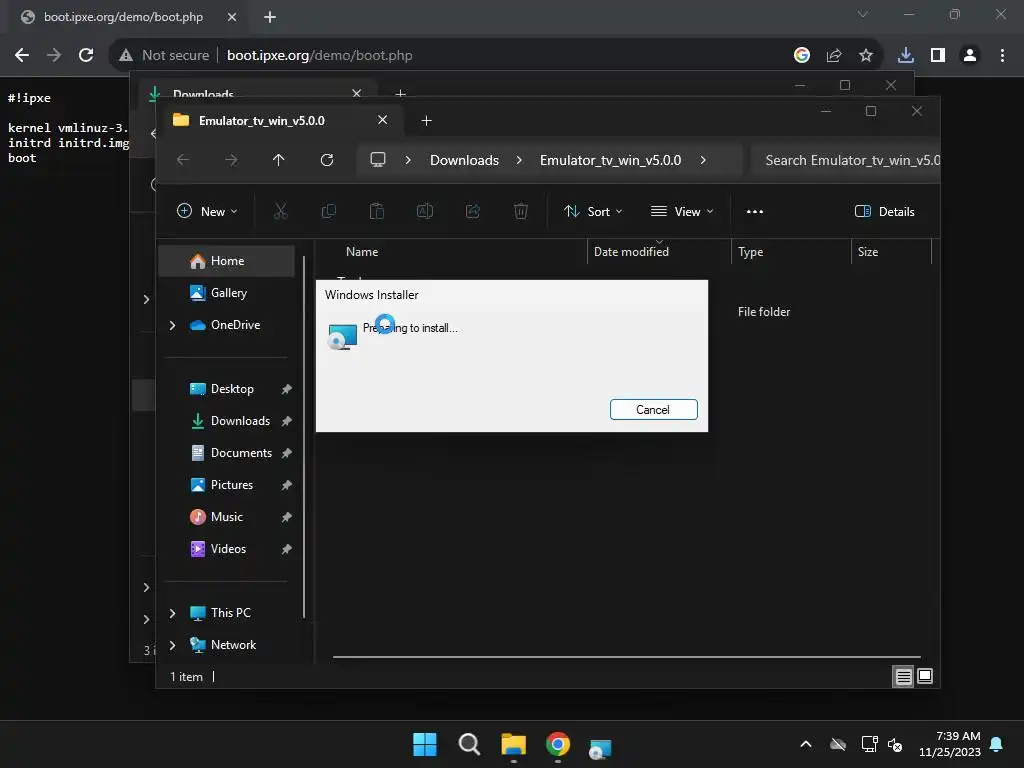Click the Search Emulator_tv_win_v5.0.0 box

point(845,160)
